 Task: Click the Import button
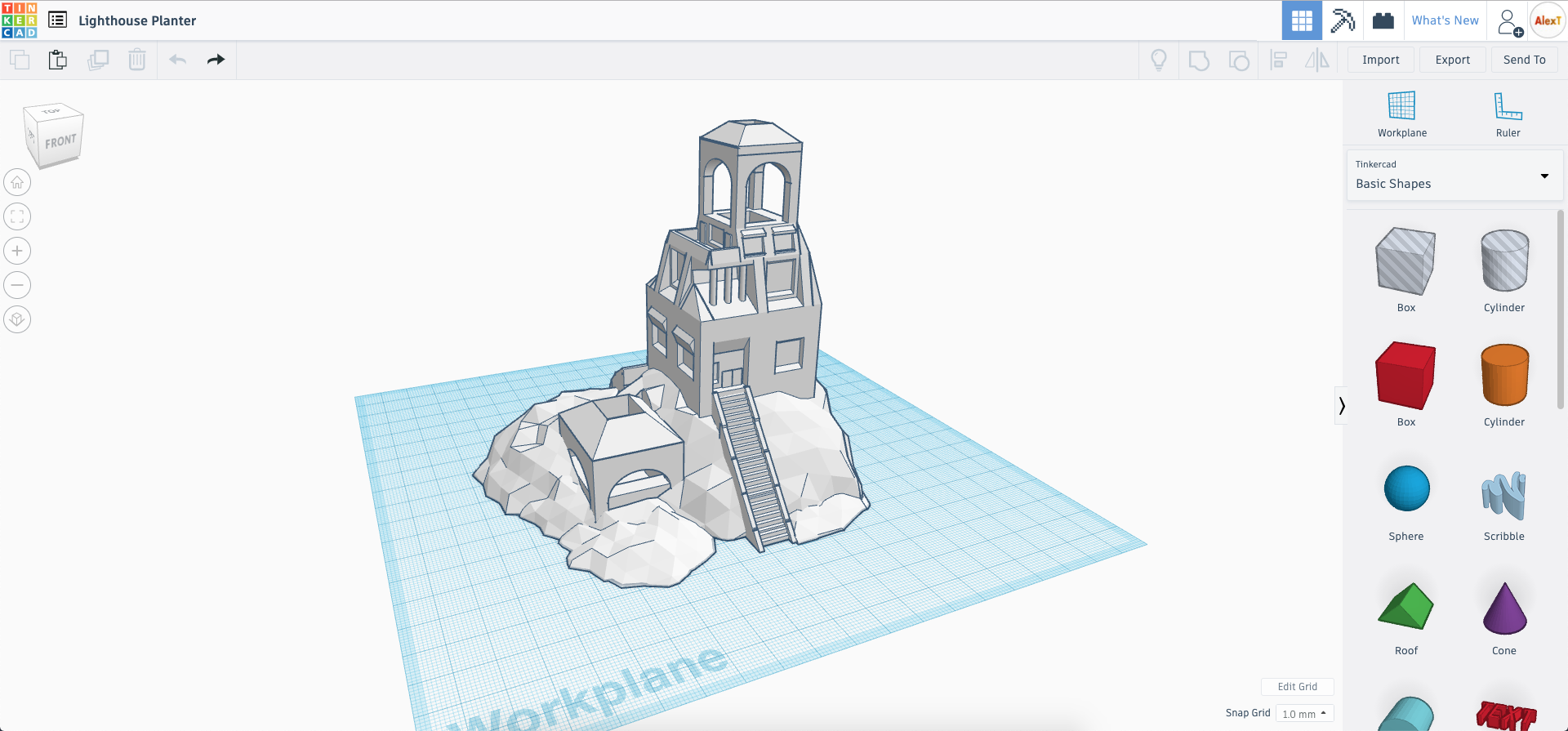[x=1380, y=60]
